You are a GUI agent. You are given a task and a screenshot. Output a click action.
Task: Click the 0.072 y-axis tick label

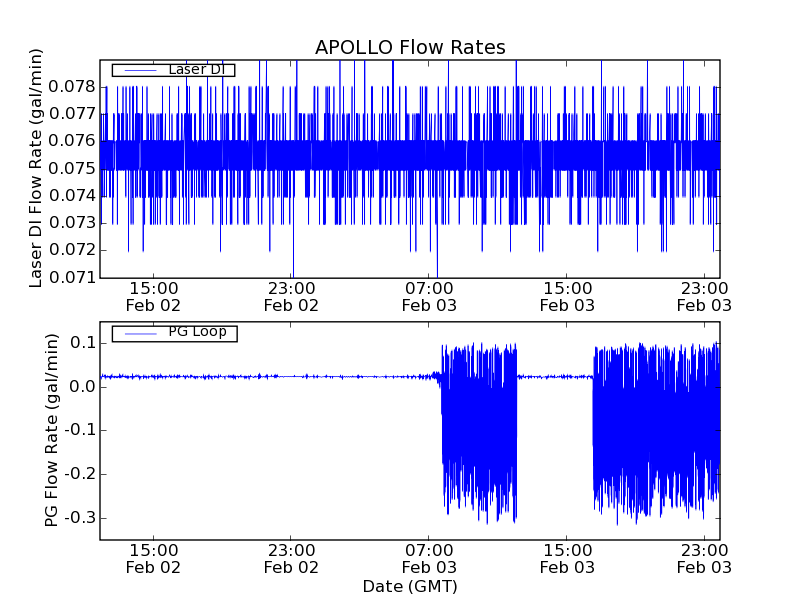pos(72,249)
